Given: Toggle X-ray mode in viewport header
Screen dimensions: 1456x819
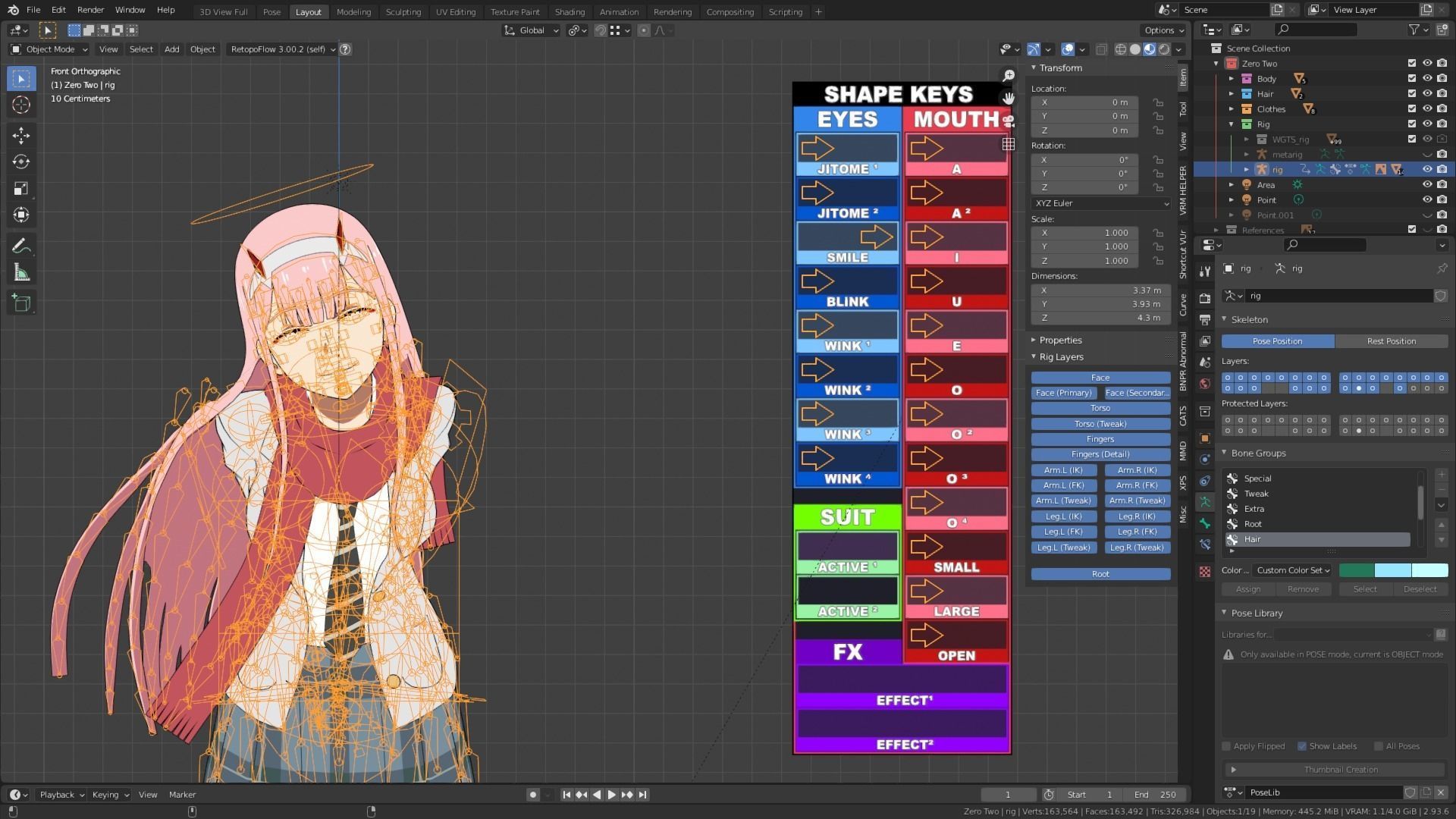Looking at the screenshot, I should (1101, 49).
